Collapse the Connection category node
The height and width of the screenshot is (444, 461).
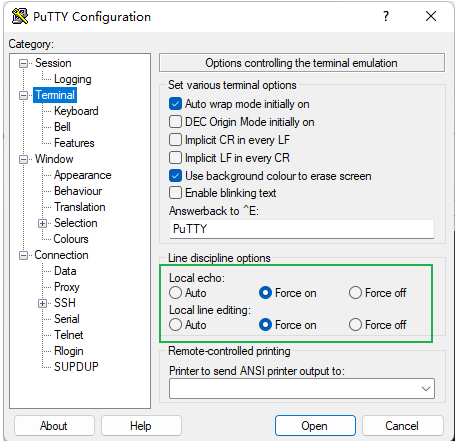[23, 255]
